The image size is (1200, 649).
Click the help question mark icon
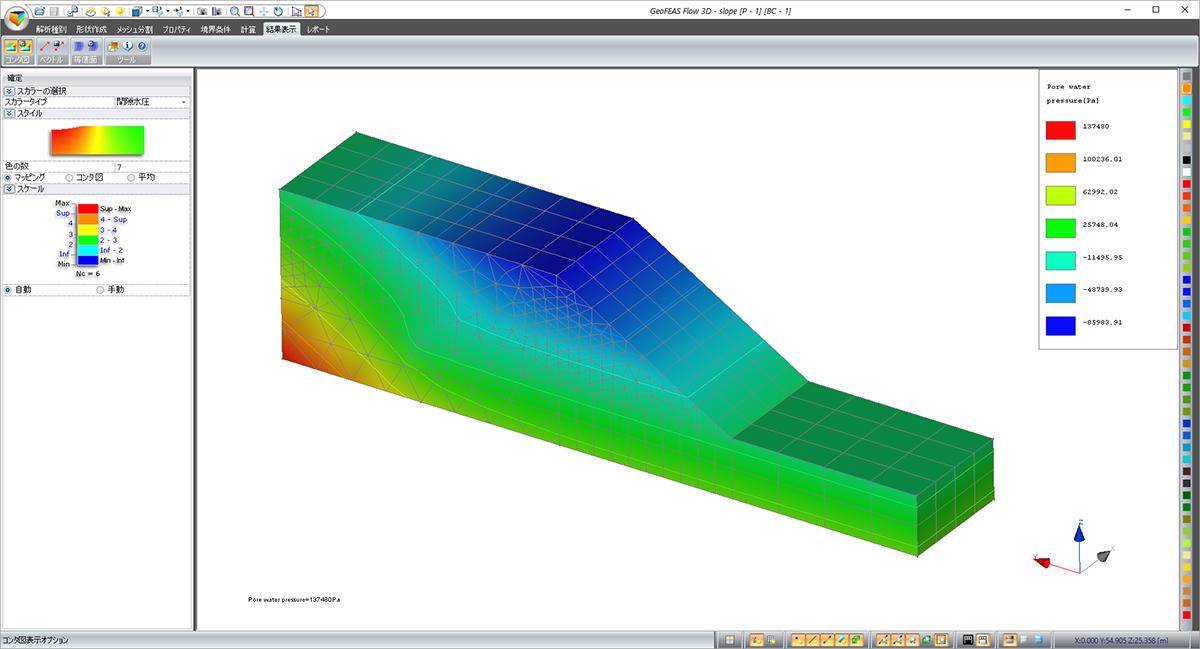pos(142,46)
